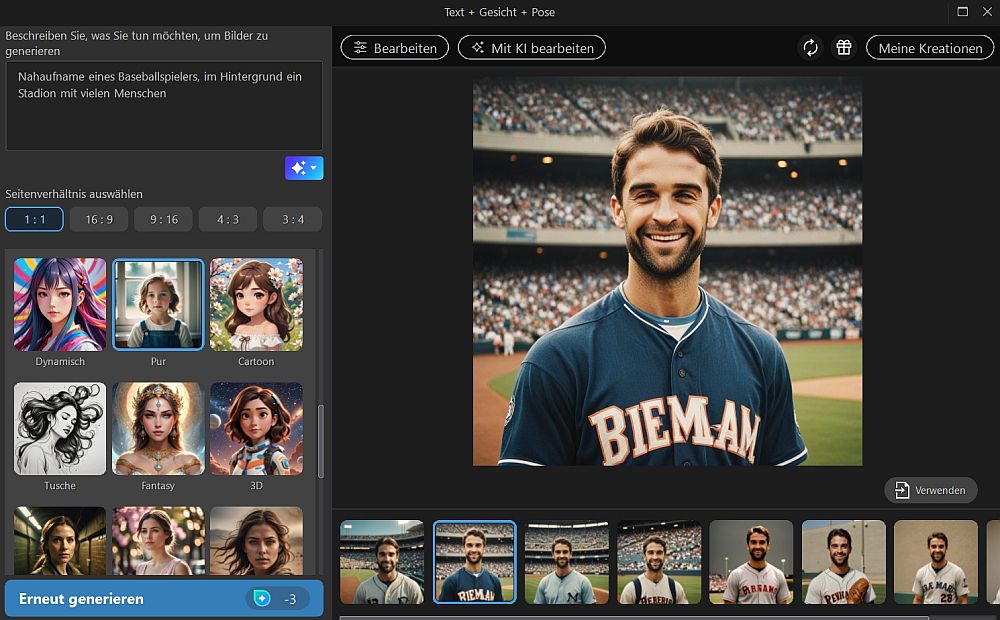Select fifth result in white red-lettered jersey
The image size is (1000, 620).
click(751, 562)
